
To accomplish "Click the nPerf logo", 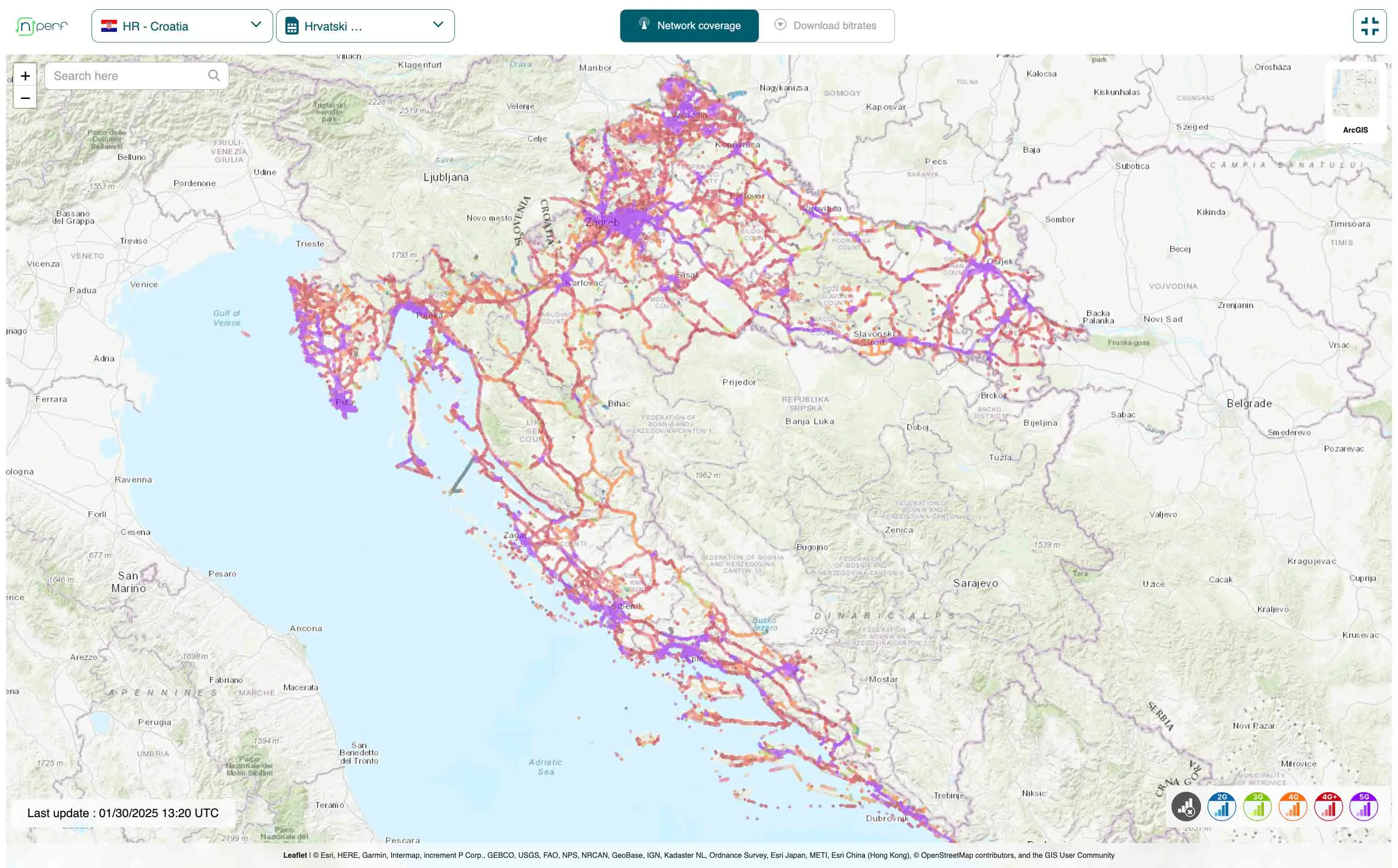I will [42, 26].
